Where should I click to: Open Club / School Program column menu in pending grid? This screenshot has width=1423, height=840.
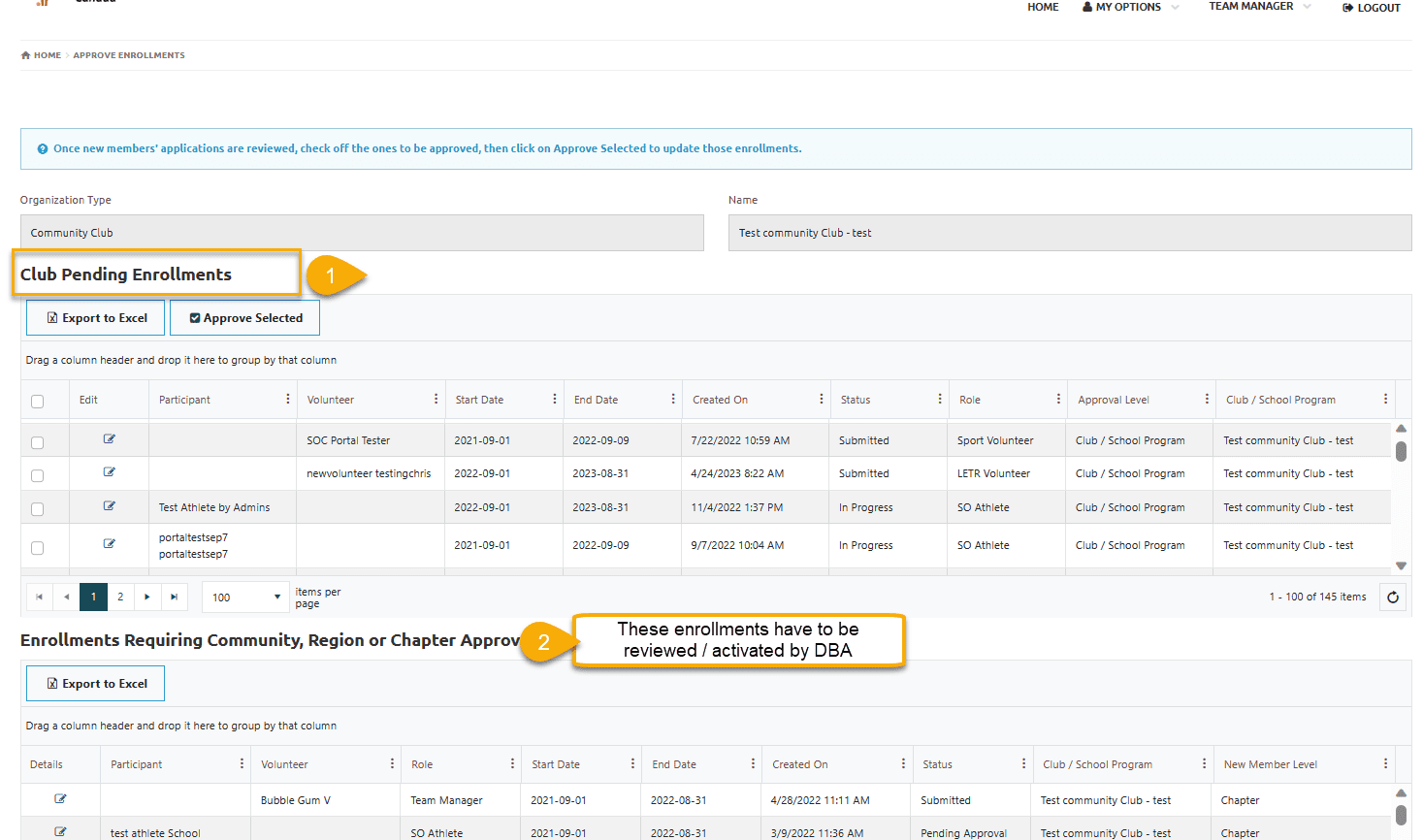(1385, 400)
